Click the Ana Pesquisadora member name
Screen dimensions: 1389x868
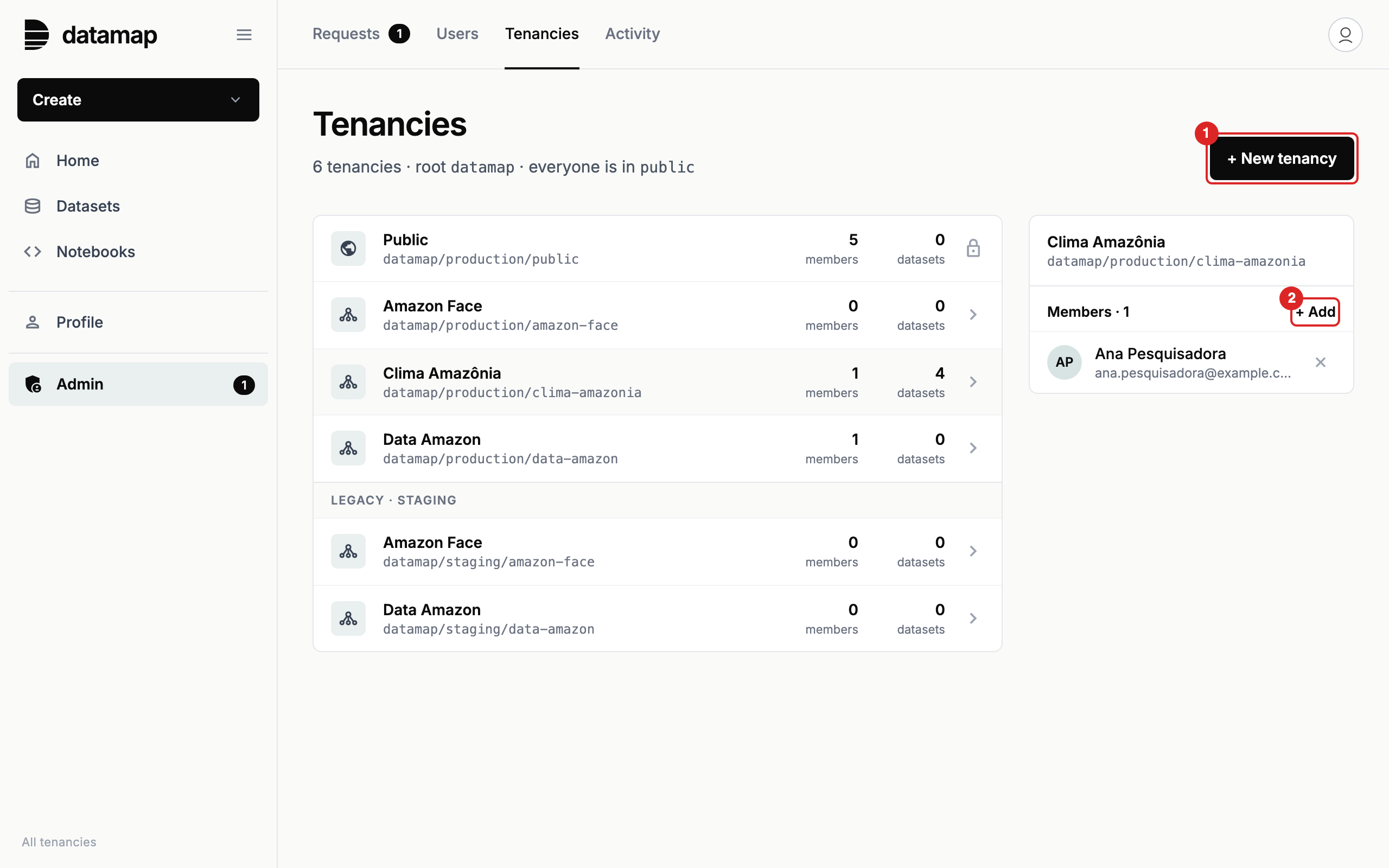click(x=1160, y=354)
